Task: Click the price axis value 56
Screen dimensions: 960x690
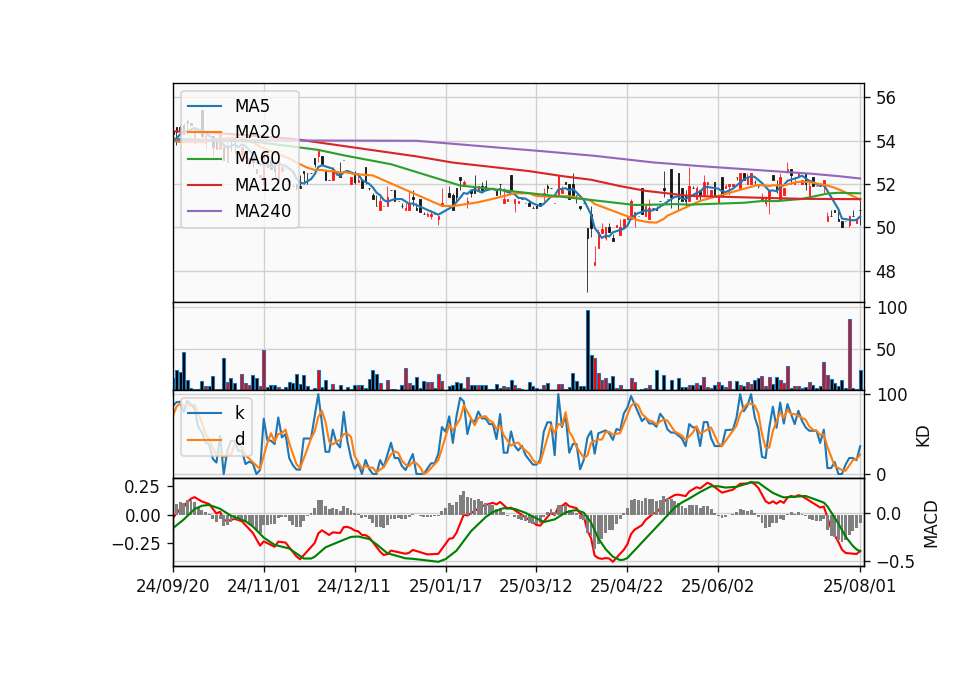Action: (x=885, y=98)
